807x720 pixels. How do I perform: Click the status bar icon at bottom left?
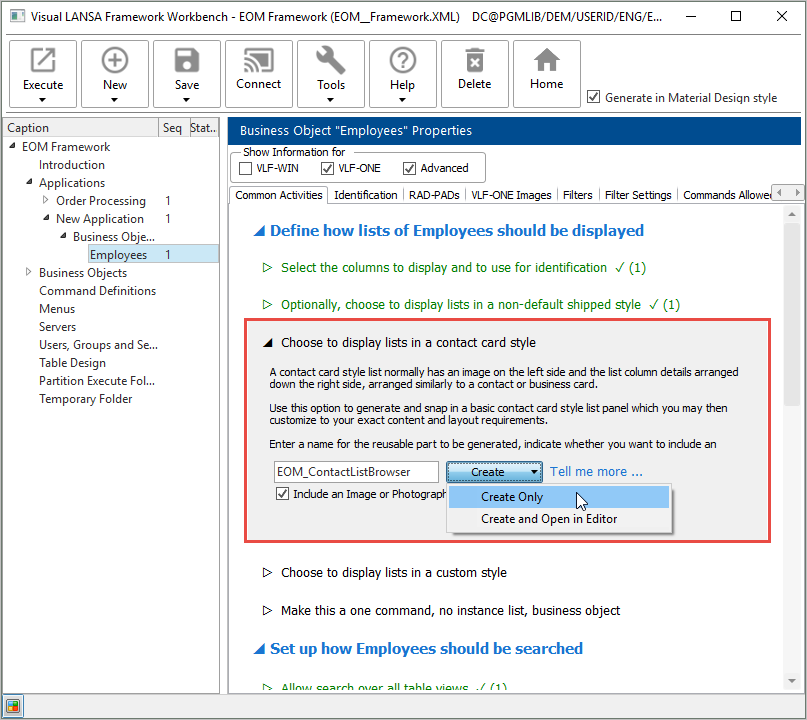13,706
